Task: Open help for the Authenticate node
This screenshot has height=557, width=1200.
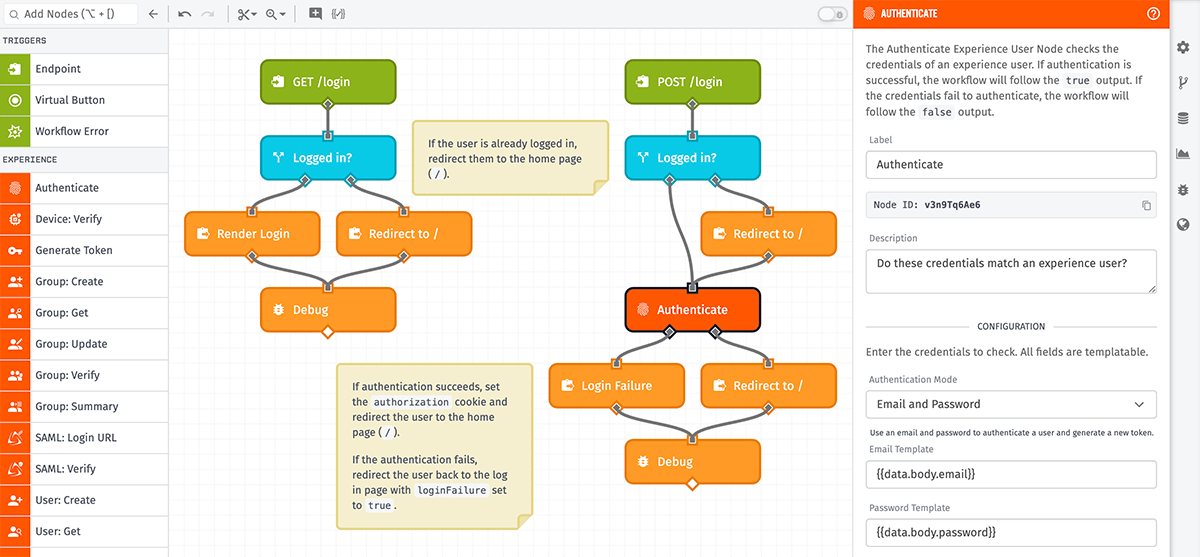Action: pos(1153,14)
